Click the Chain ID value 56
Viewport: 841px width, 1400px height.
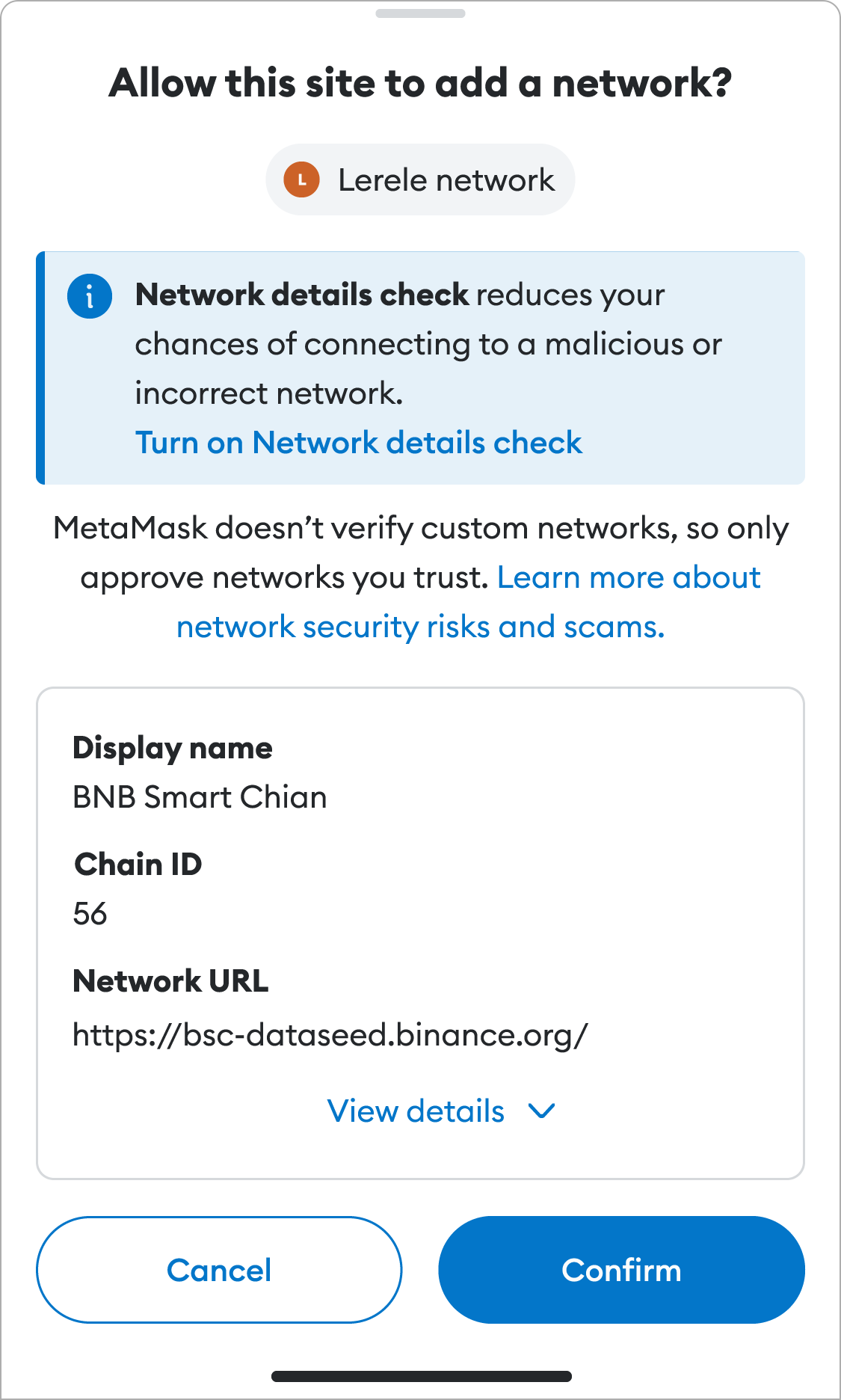click(x=90, y=914)
